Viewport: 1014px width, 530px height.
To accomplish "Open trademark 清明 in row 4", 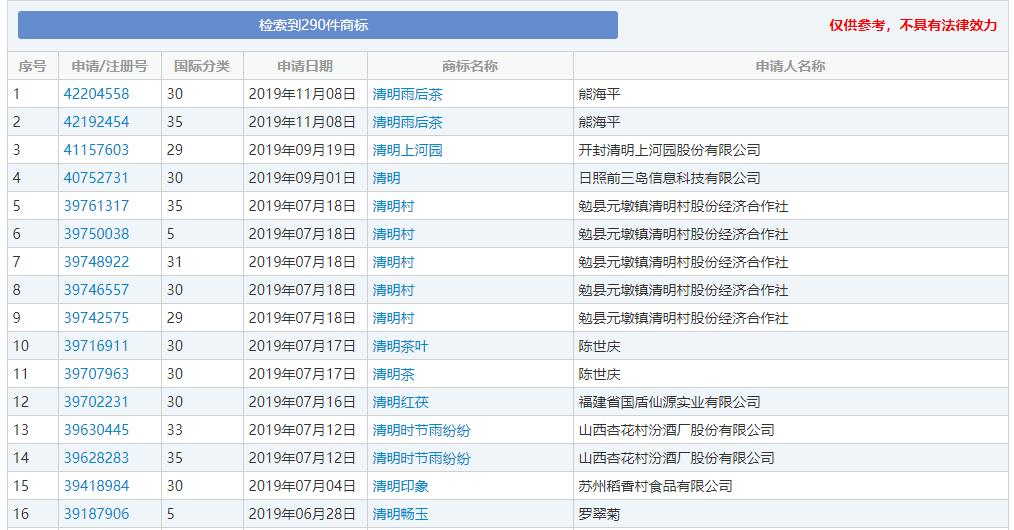I will click(x=387, y=178).
